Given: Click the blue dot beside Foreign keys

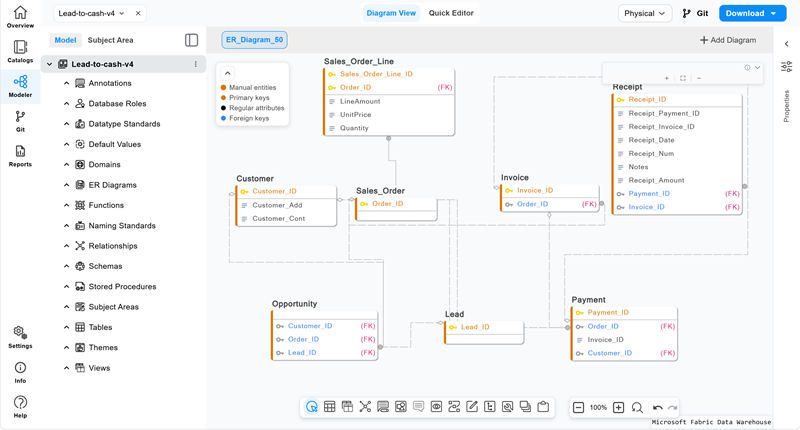Looking at the screenshot, I should pos(223,118).
